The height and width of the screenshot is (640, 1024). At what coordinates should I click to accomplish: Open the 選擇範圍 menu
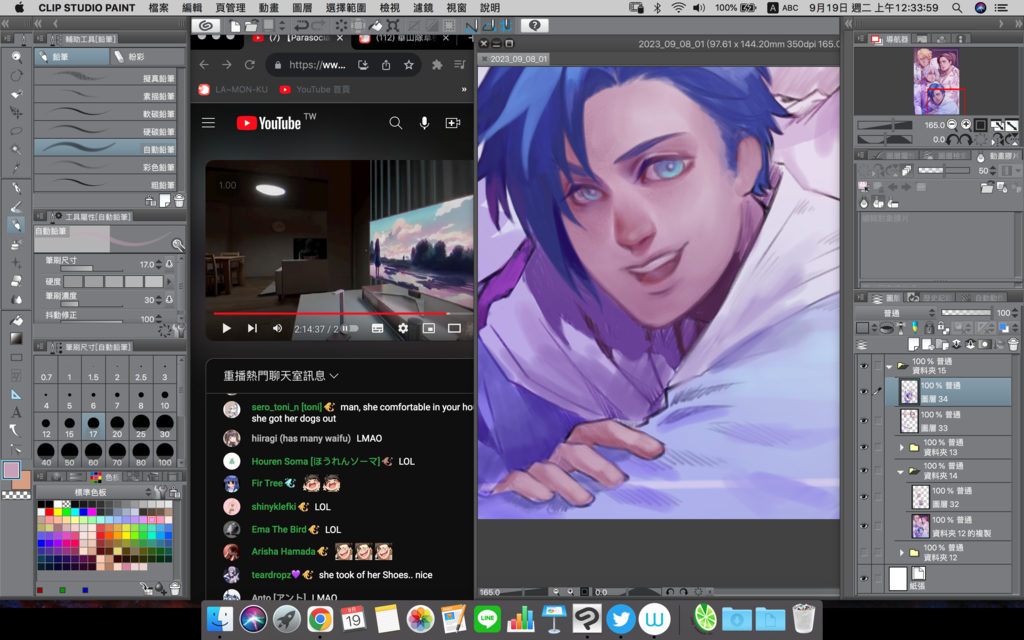(345, 8)
